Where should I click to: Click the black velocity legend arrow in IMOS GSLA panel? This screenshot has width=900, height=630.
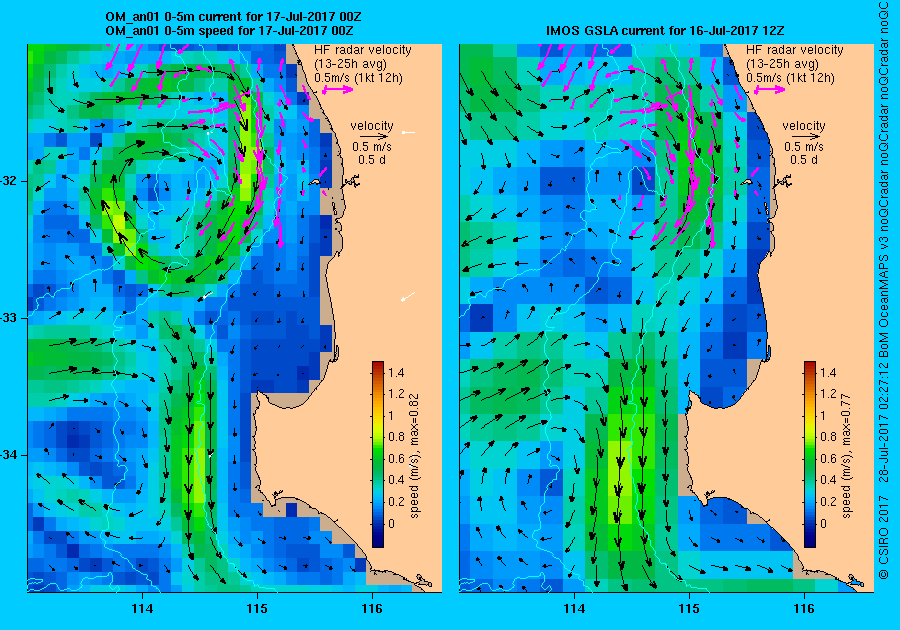tap(804, 137)
